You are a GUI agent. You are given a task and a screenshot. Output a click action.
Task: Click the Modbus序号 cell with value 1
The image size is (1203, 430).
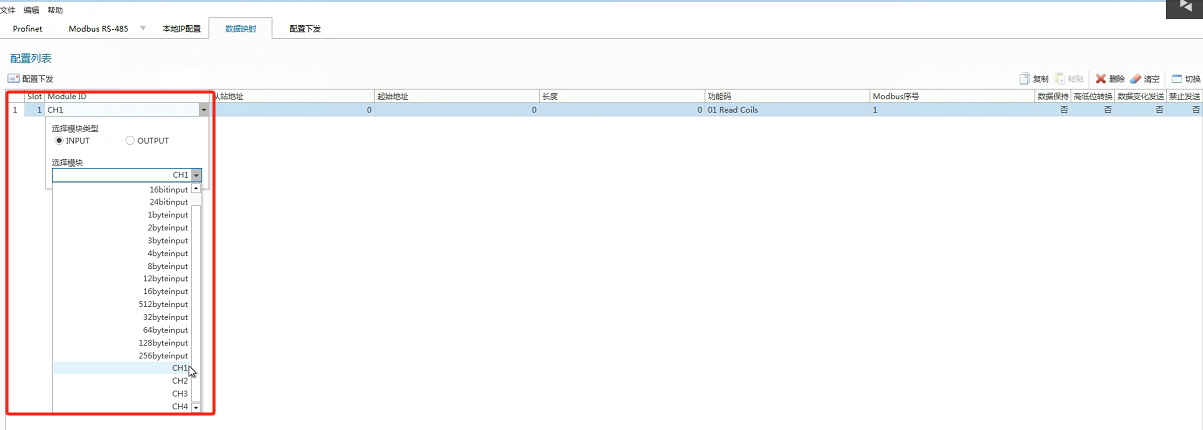[952, 110]
